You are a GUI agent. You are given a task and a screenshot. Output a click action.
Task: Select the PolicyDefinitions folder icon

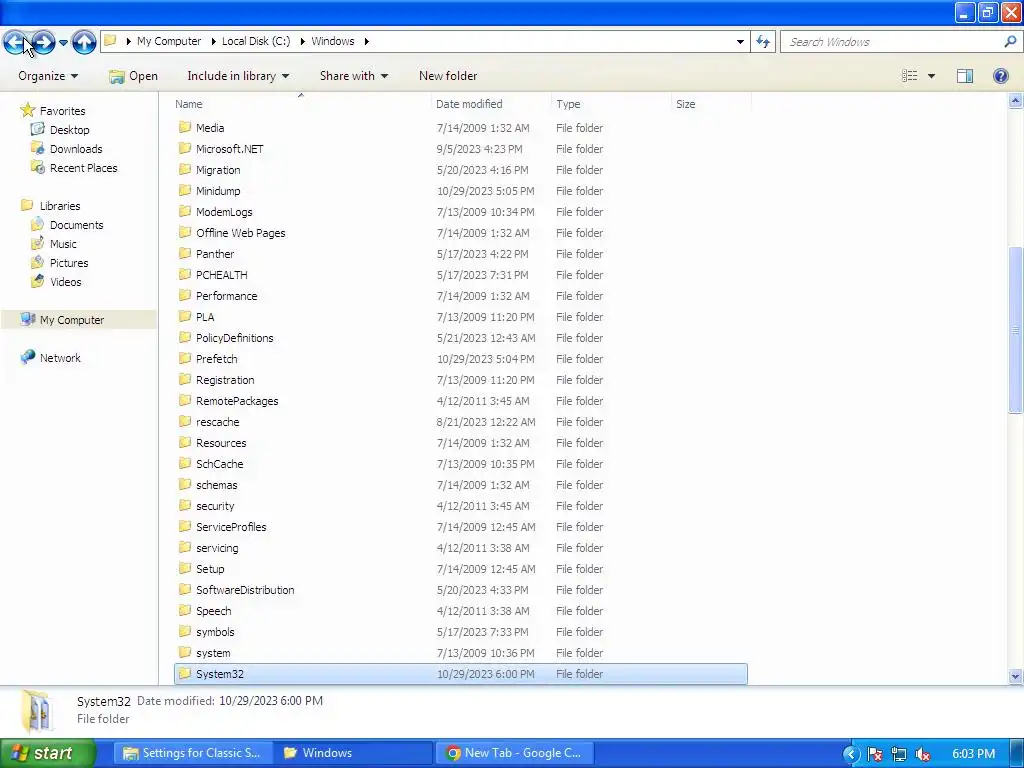[185, 337]
